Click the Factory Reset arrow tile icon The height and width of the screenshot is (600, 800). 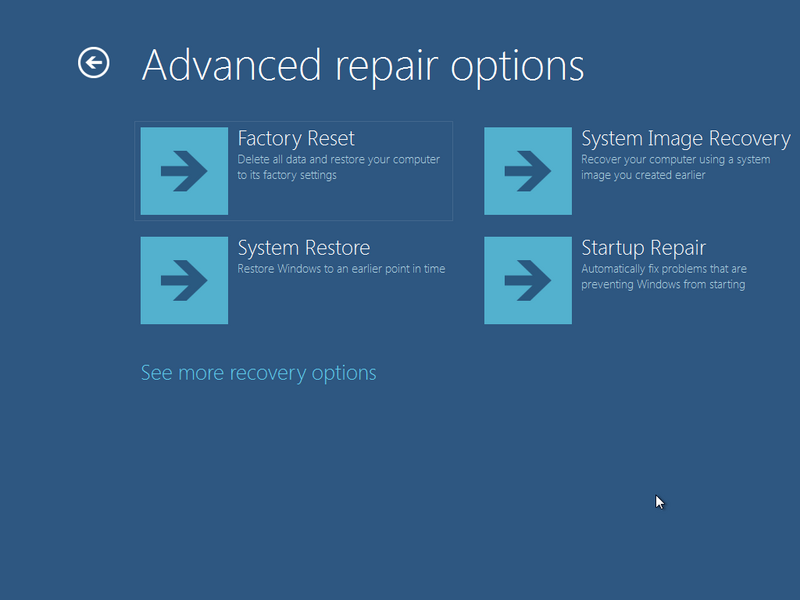(x=184, y=171)
